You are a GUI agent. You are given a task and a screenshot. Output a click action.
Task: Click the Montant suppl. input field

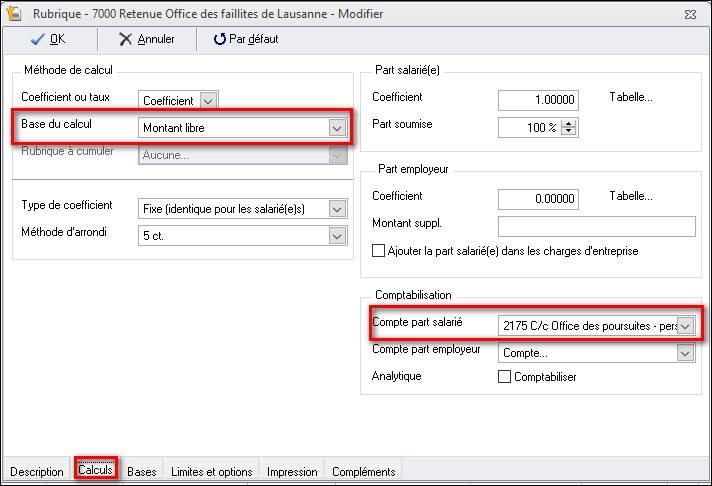click(x=596, y=226)
